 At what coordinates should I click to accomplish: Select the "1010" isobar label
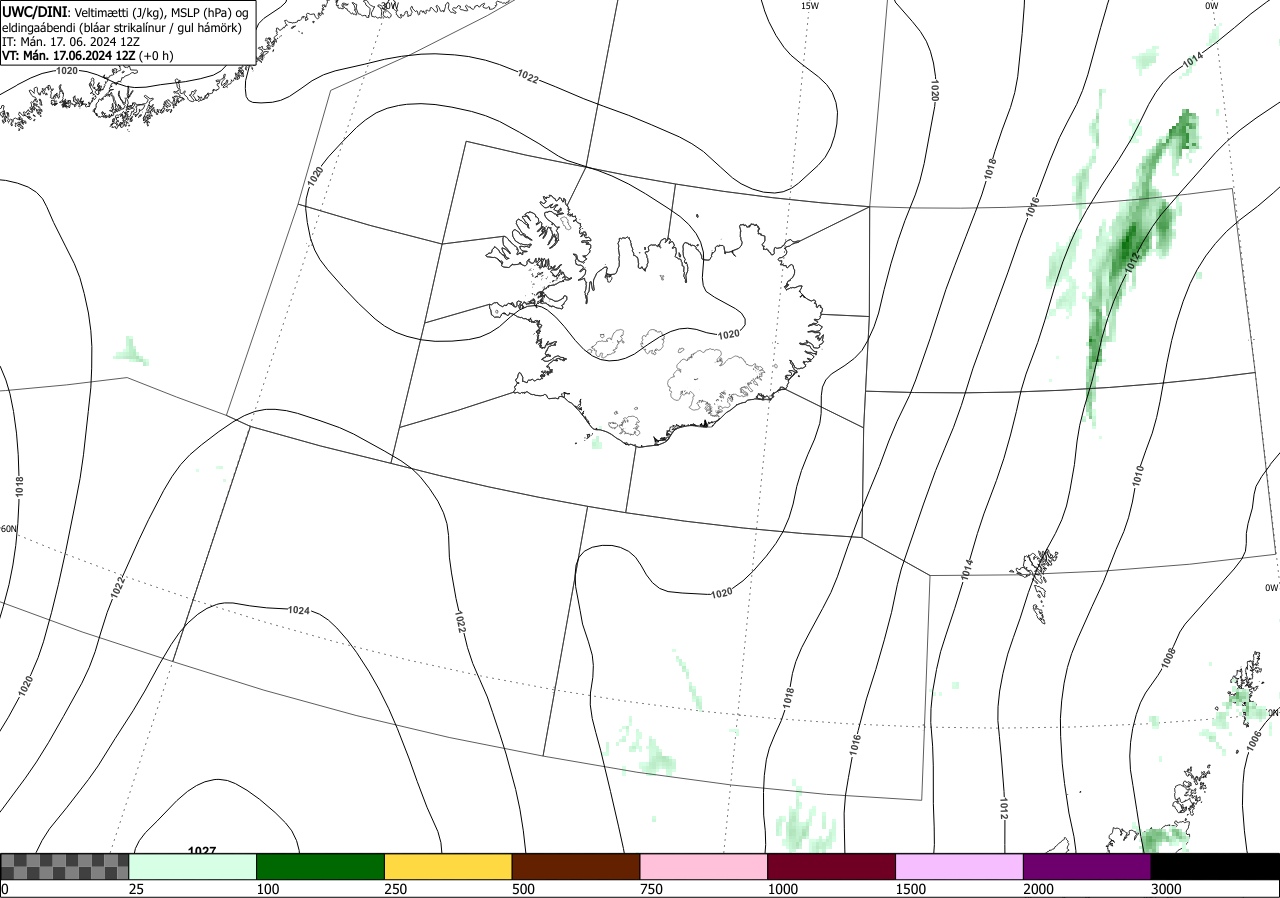tap(1138, 476)
